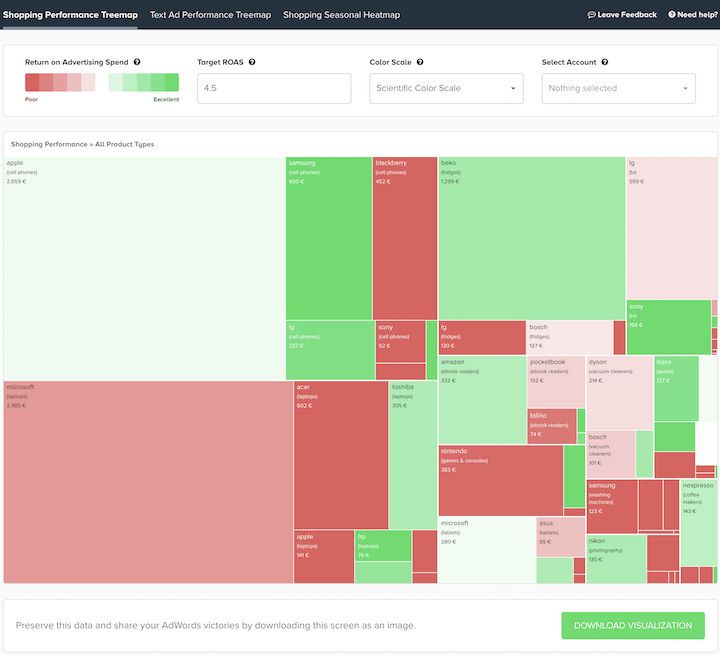720x655 pixels.
Task: Click the Shopping Performance breadcrumb link
Action: pyautogui.click(x=49, y=144)
